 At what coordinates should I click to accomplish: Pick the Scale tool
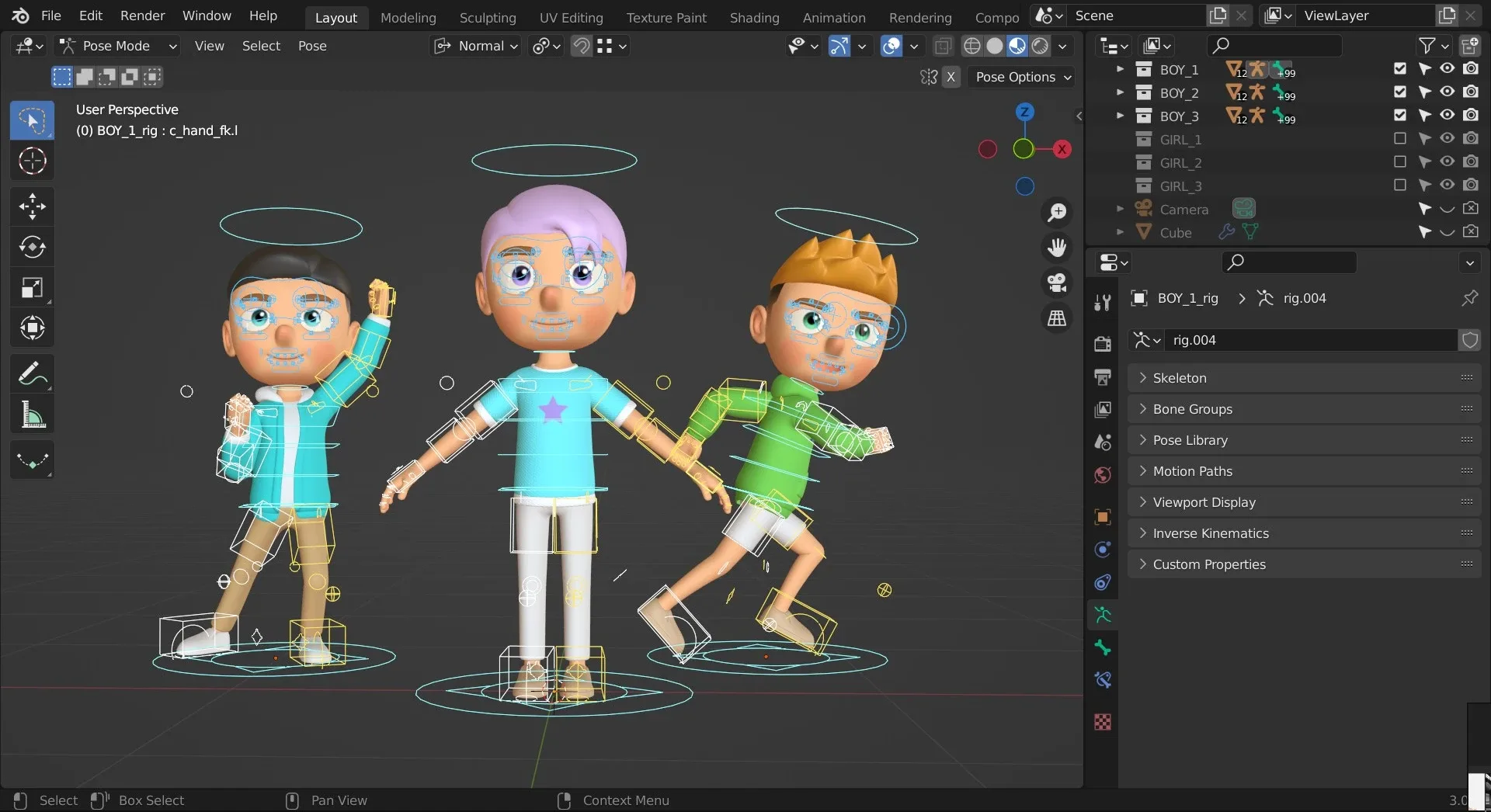pos(32,288)
